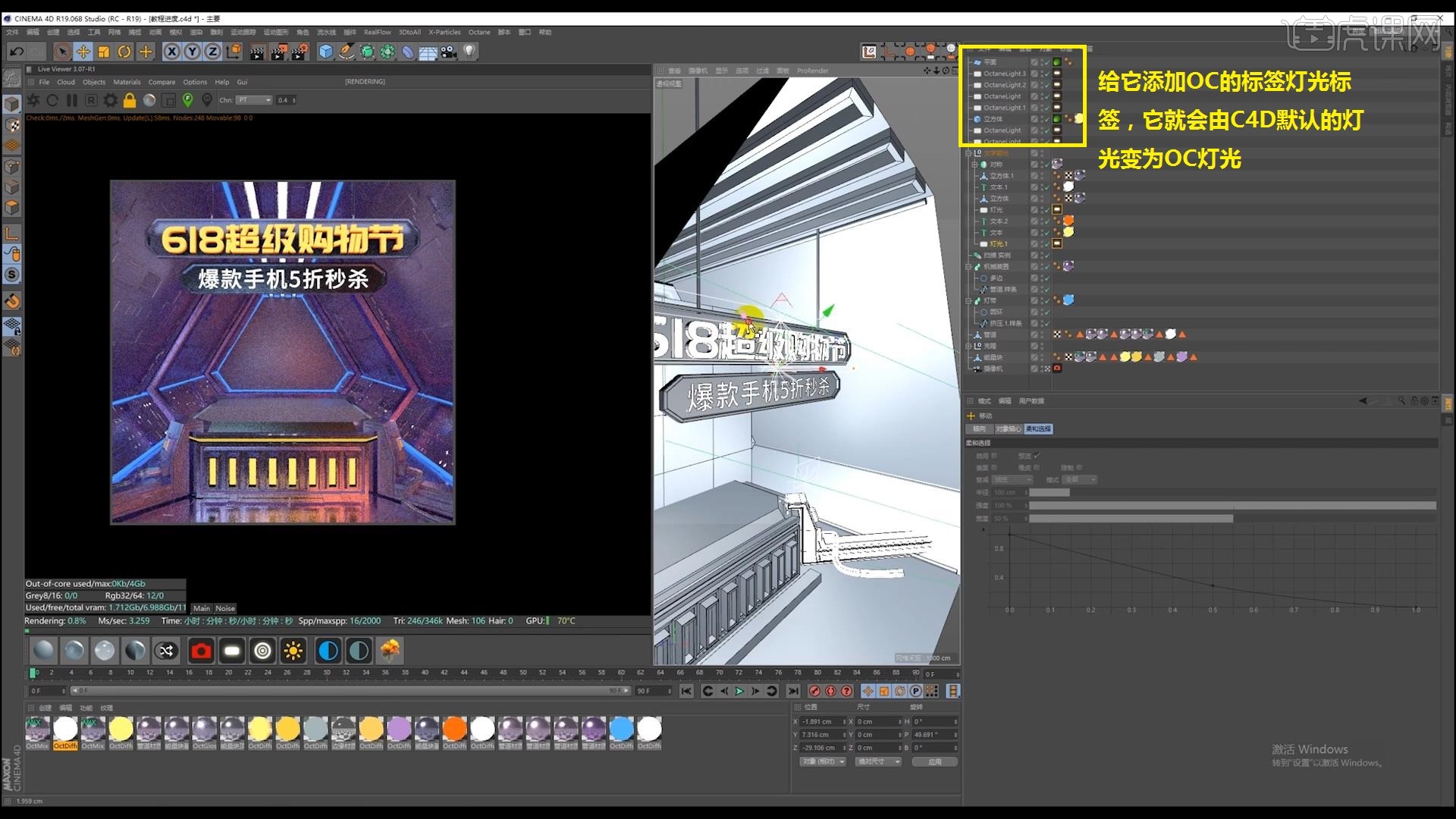
Task: Open the Live Viewer render settings gear
Action: point(111,99)
